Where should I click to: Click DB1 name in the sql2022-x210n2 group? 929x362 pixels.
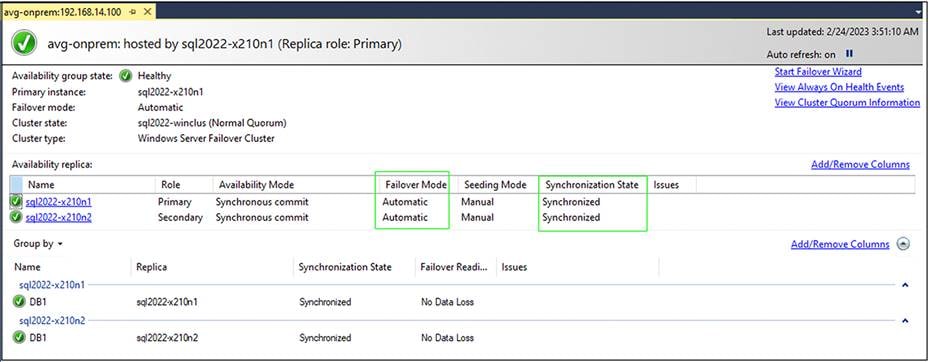click(x=38, y=338)
